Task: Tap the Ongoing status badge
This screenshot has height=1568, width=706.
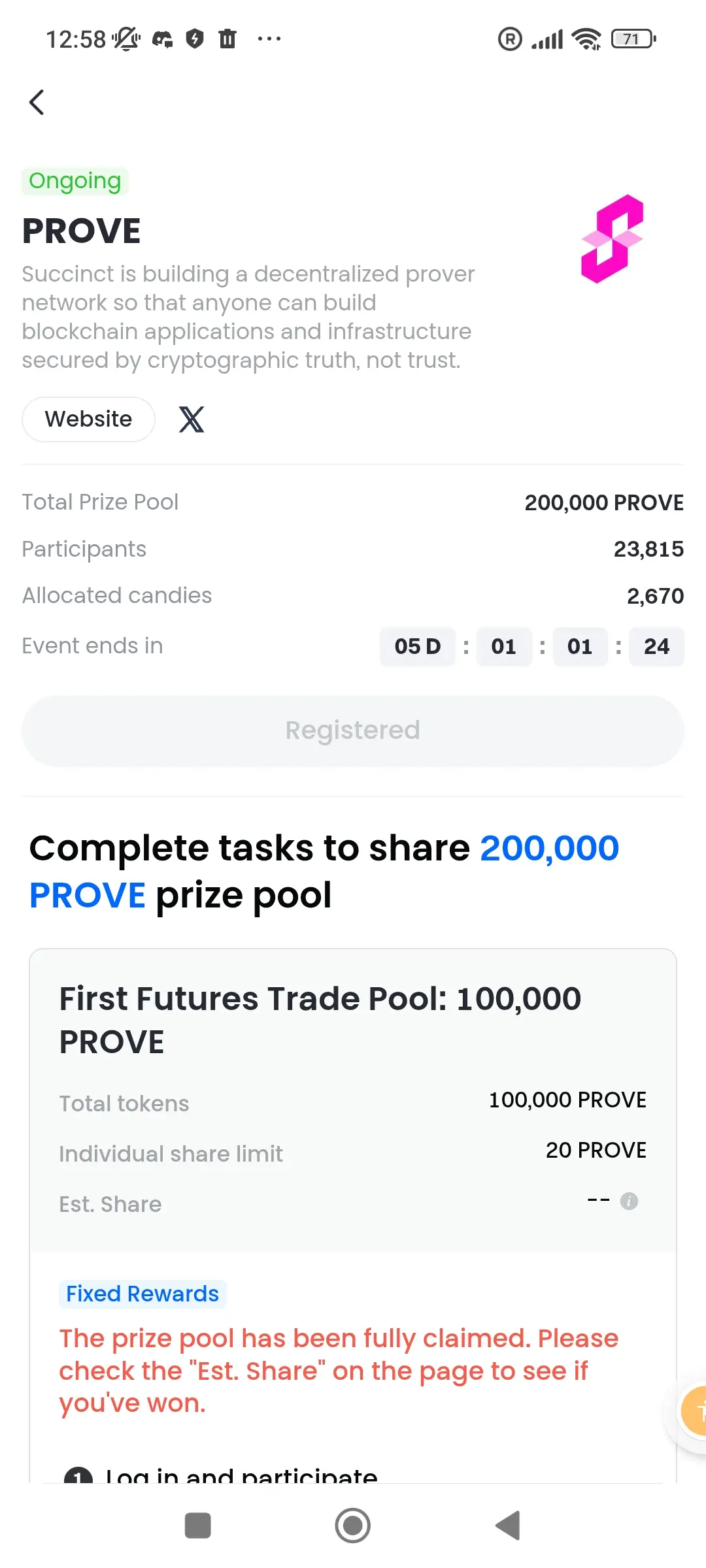Action: 75,180
